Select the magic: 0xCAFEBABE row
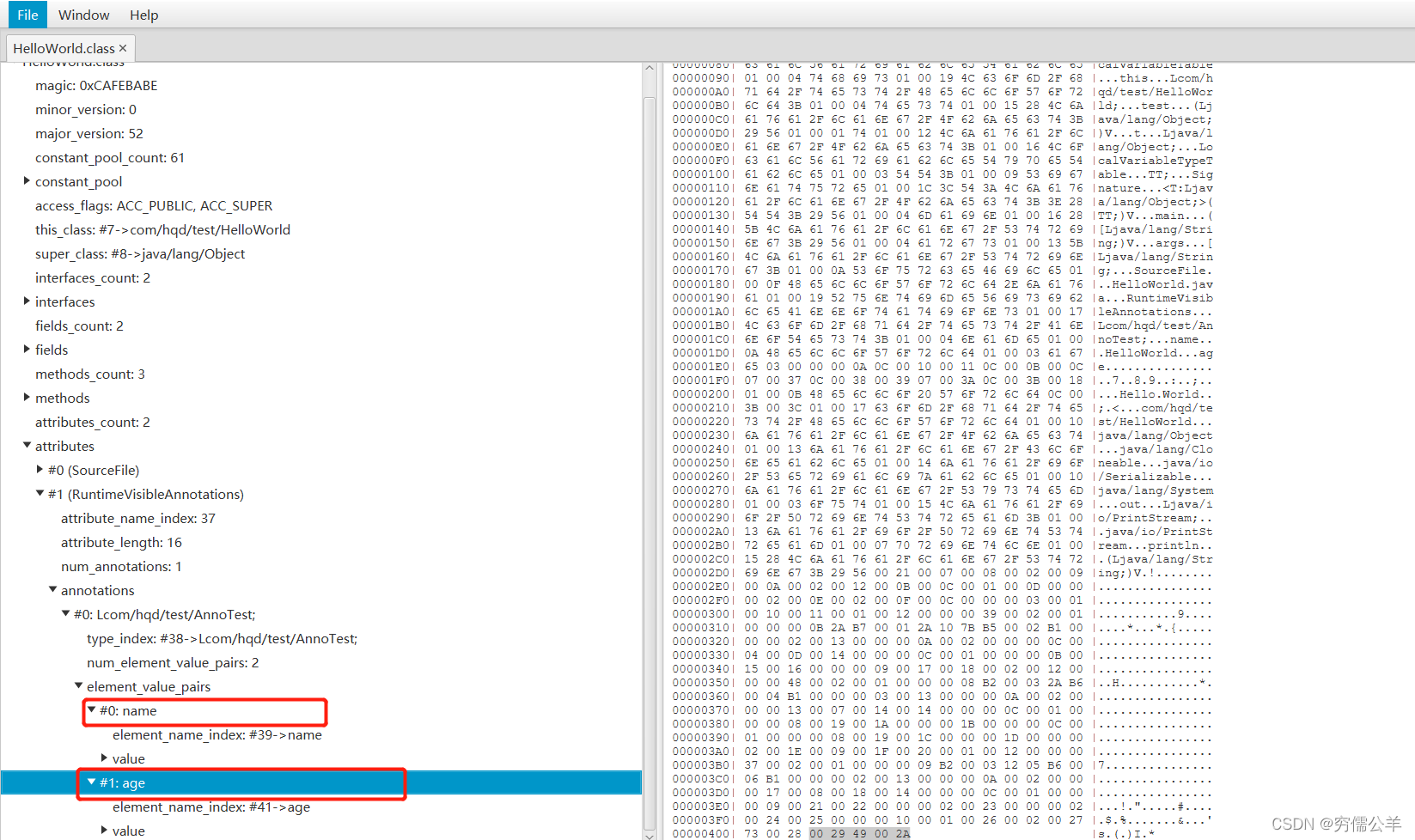This screenshot has height=840, width=1415. (x=96, y=85)
